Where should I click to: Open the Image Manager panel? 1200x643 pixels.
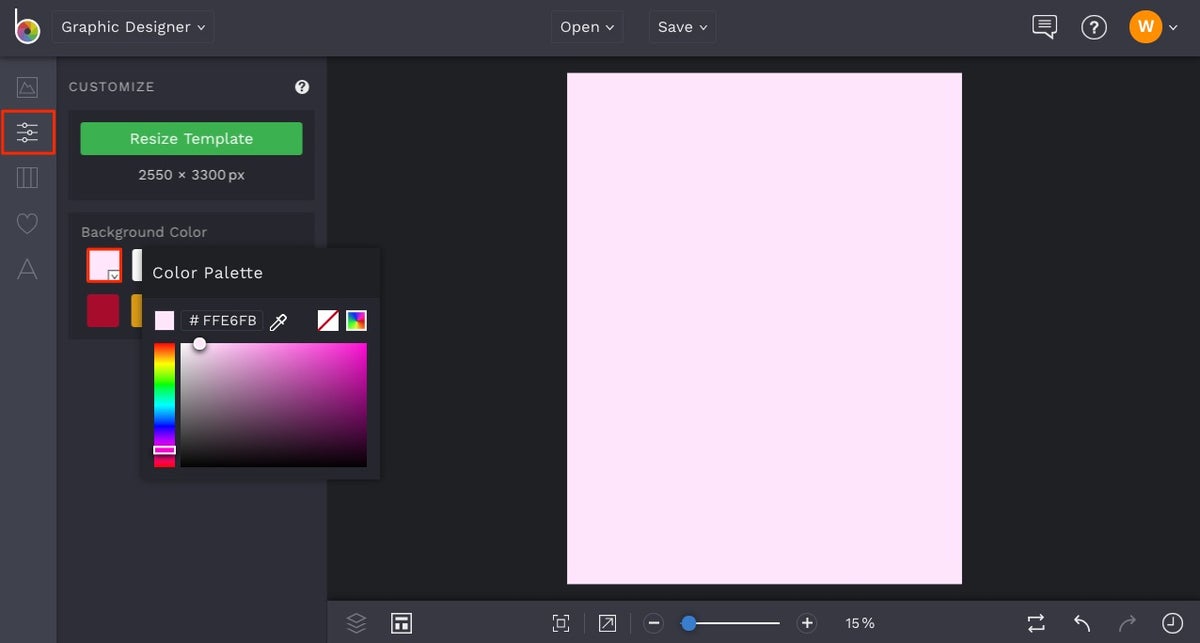click(27, 86)
